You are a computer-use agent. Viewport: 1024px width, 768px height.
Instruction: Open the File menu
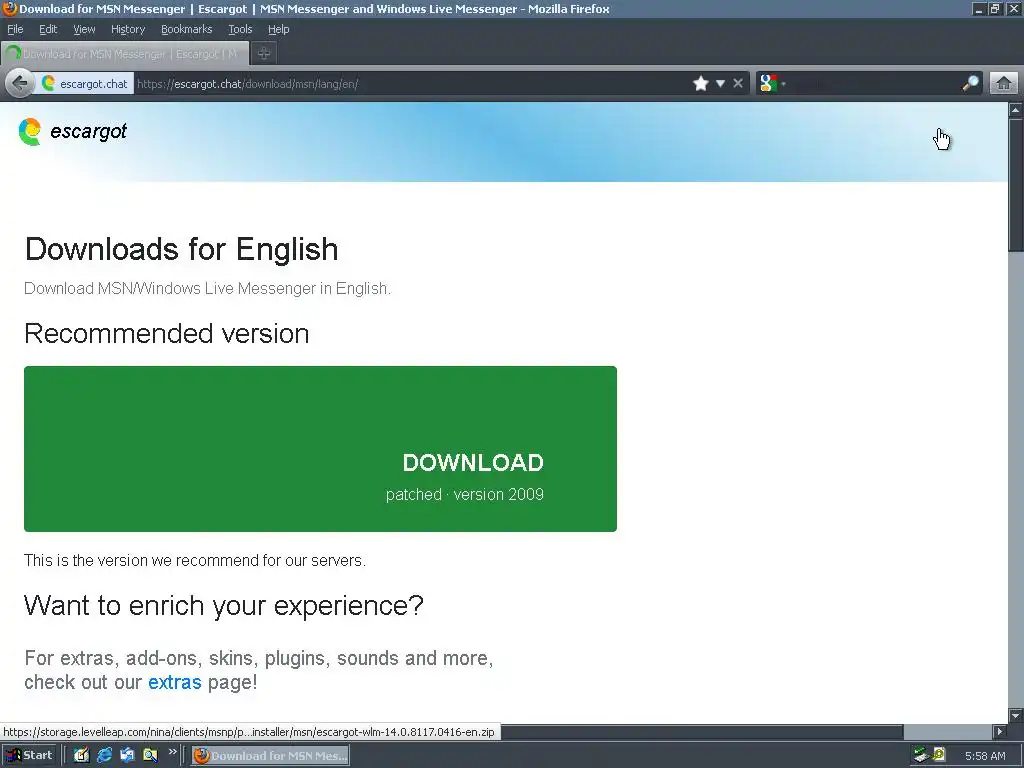point(15,29)
